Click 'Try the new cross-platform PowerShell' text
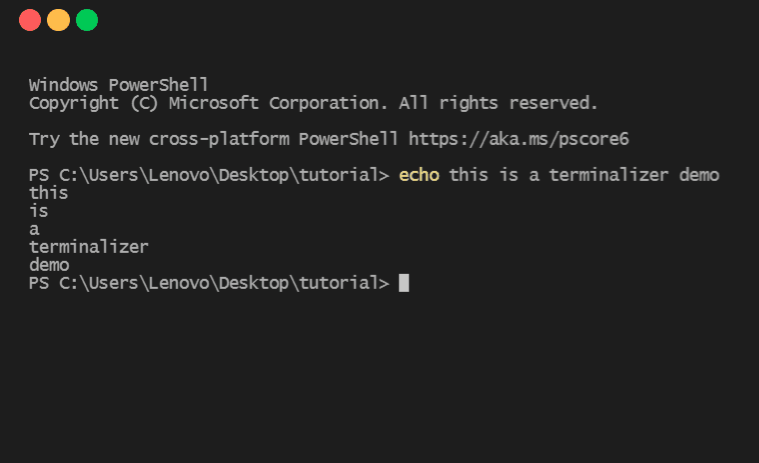The width and height of the screenshot is (759, 463). pos(213,139)
